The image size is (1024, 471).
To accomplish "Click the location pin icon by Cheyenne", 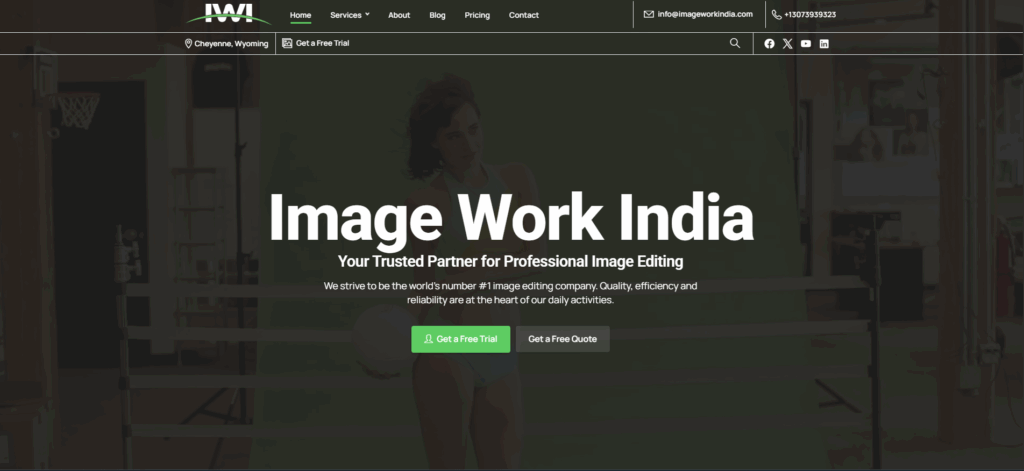I will pyautogui.click(x=188, y=44).
